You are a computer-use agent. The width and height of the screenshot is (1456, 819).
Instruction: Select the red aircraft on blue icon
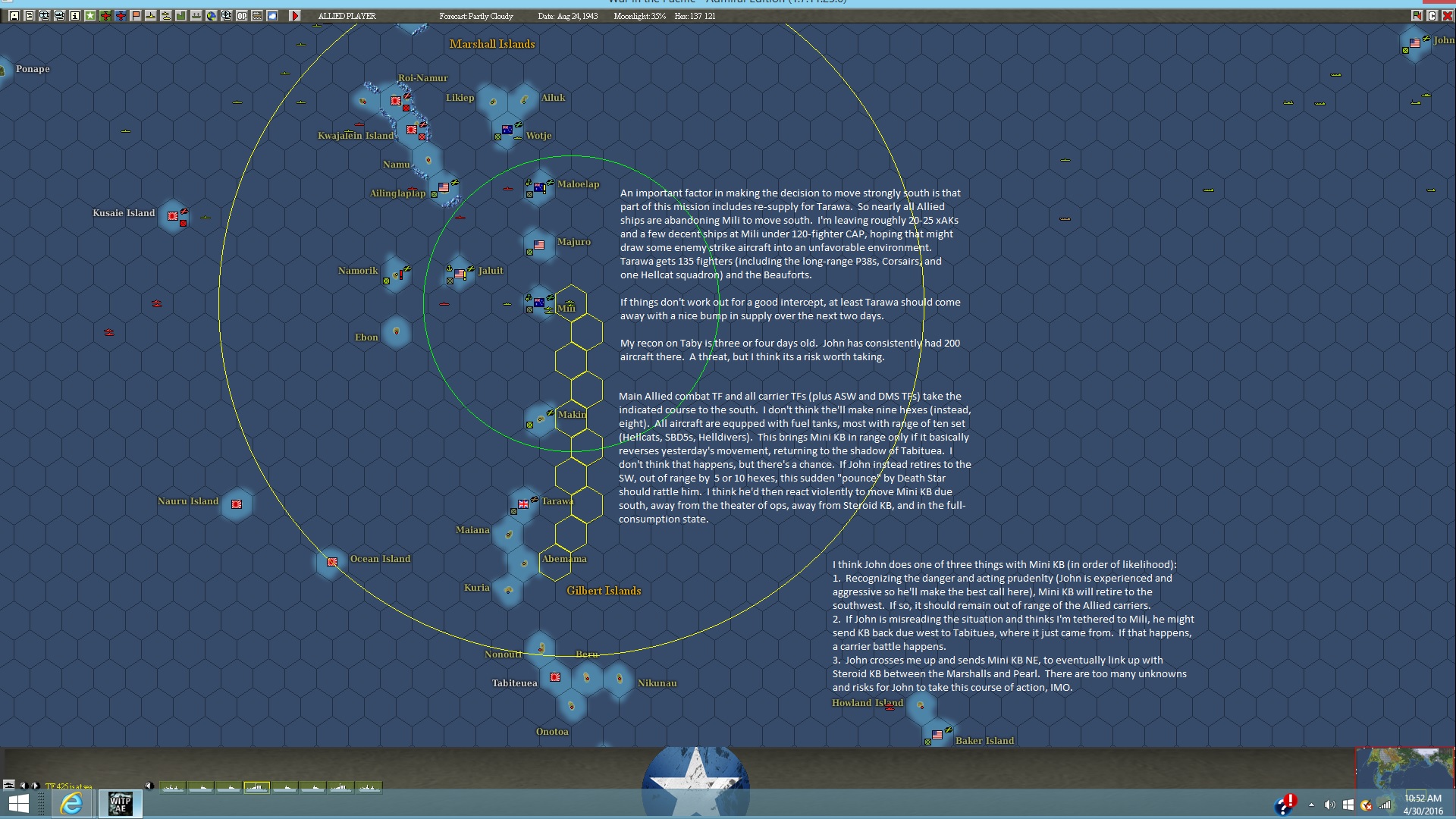pyautogui.click(x=121, y=15)
